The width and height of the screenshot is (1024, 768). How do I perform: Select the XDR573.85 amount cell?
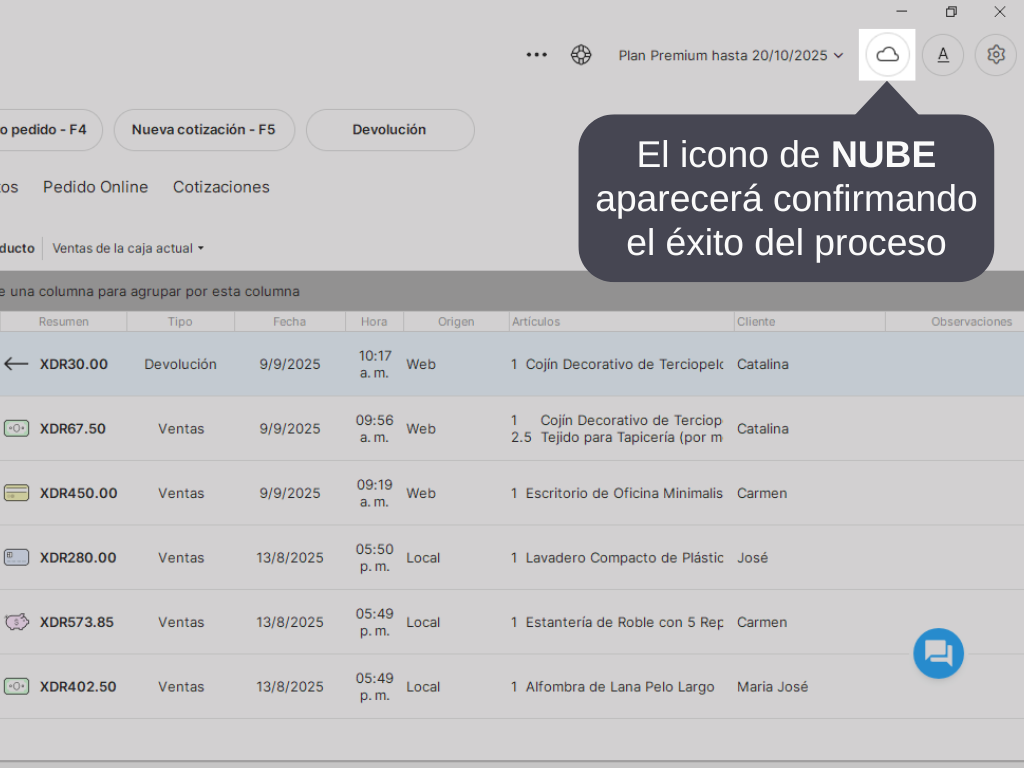(x=76, y=622)
